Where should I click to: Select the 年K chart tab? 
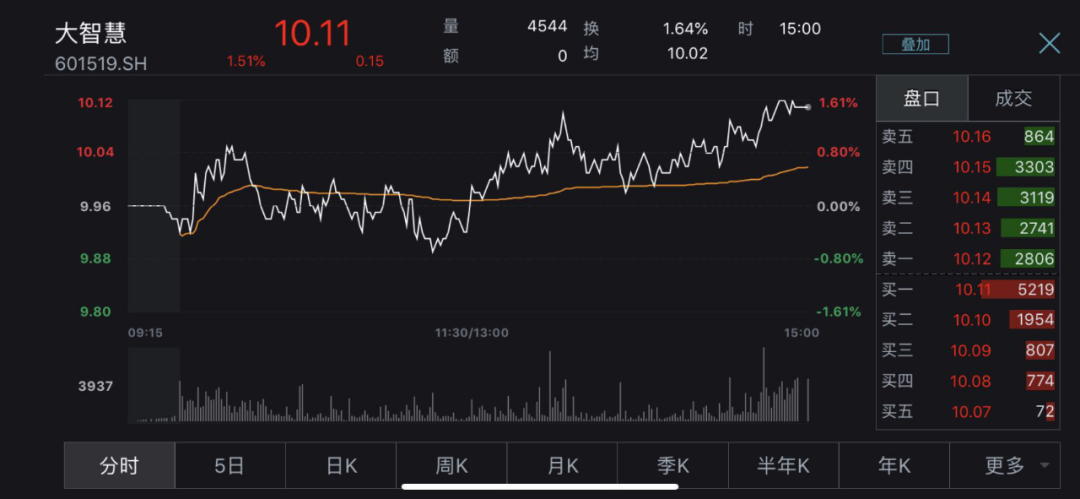tap(894, 466)
